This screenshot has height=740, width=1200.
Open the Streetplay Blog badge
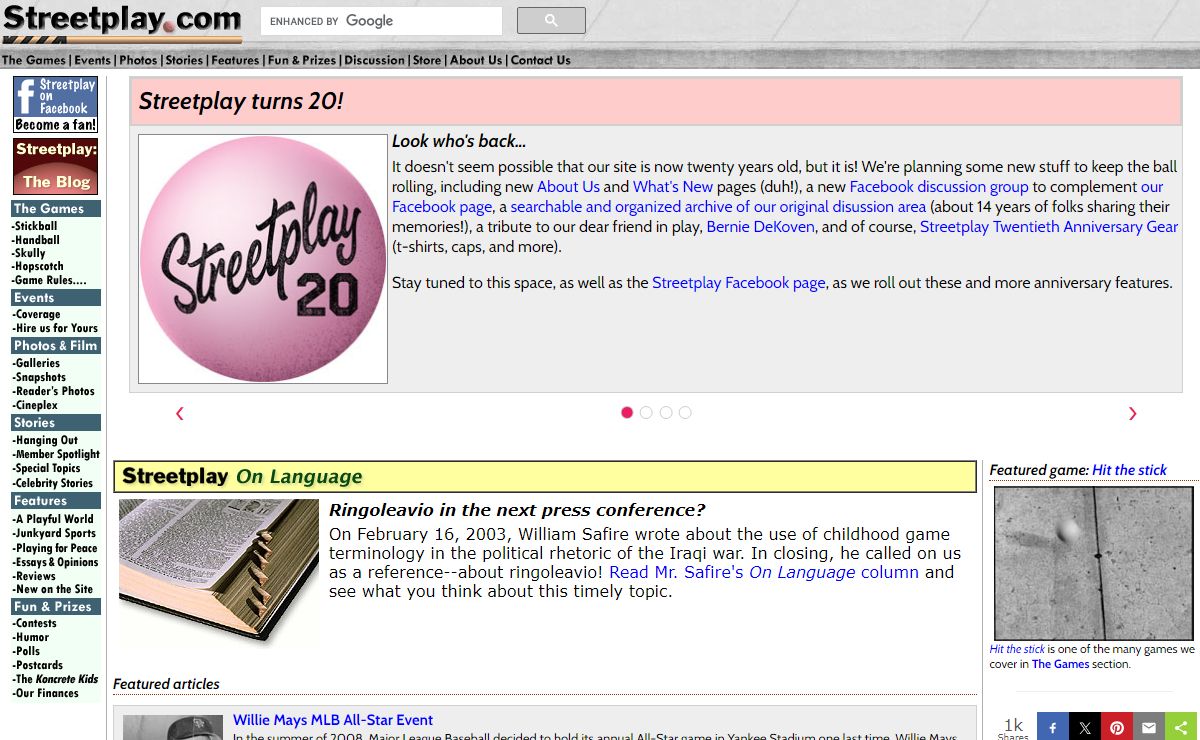coord(55,166)
